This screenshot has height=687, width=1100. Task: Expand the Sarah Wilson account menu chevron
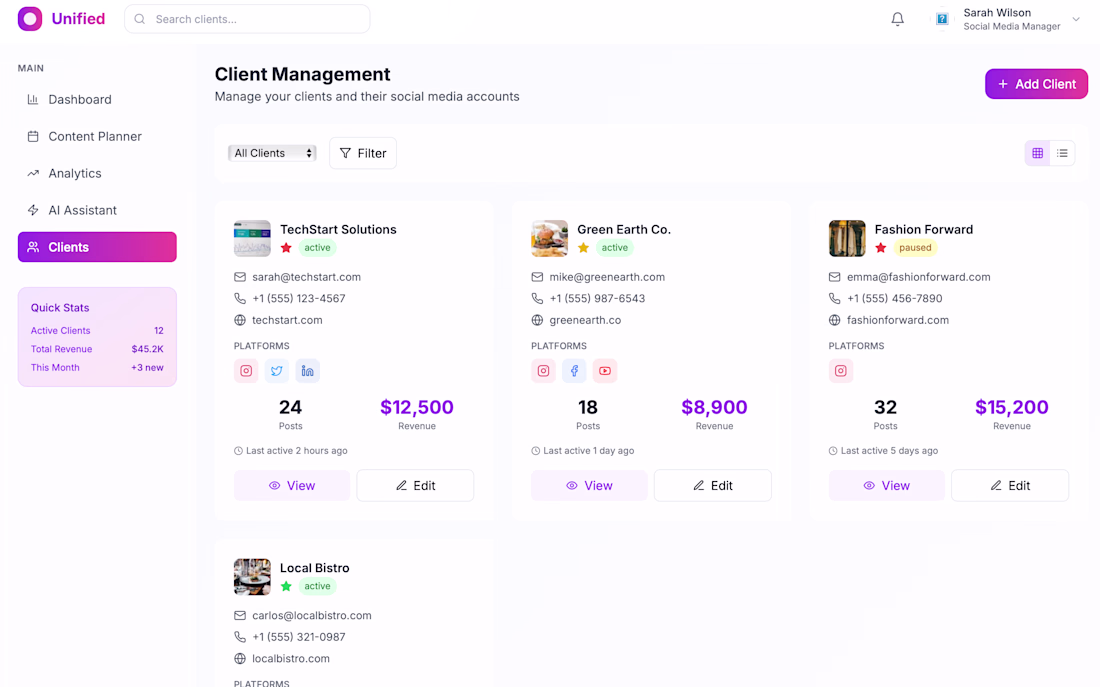point(1076,19)
